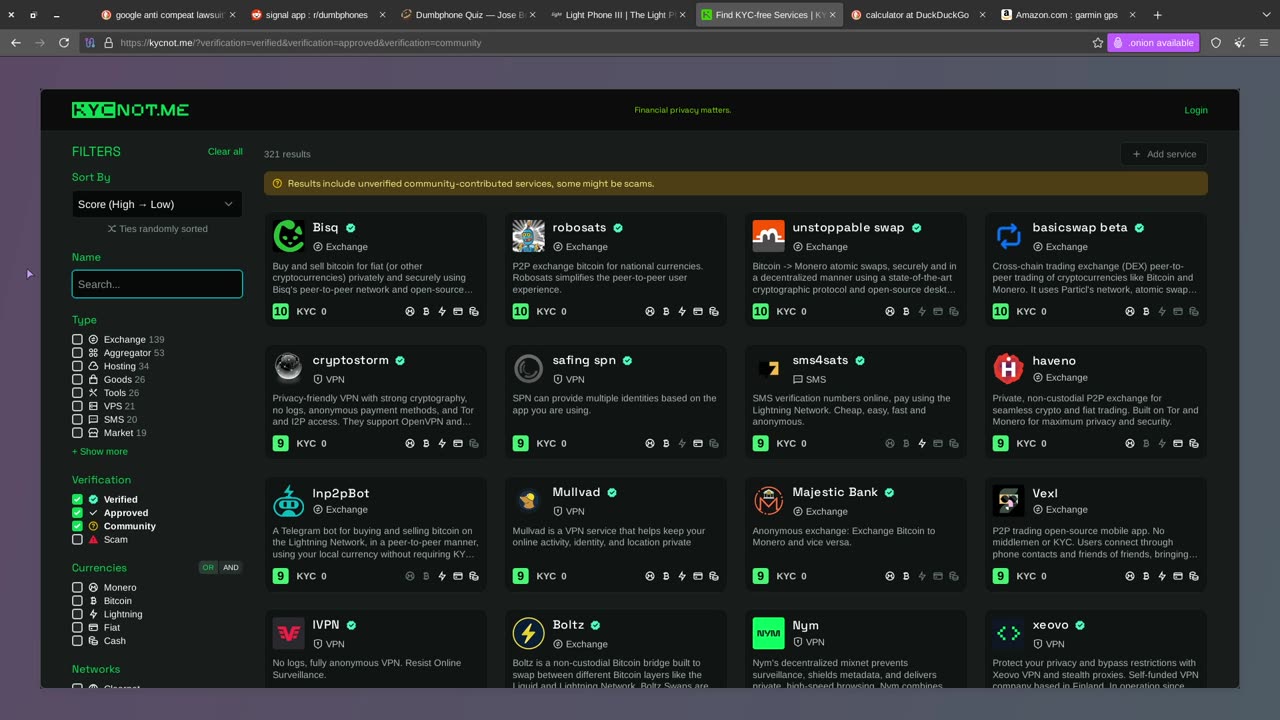The width and height of the screenshot is (1280, 720).
Task: Open a new browser tab
Action: 1157,15
